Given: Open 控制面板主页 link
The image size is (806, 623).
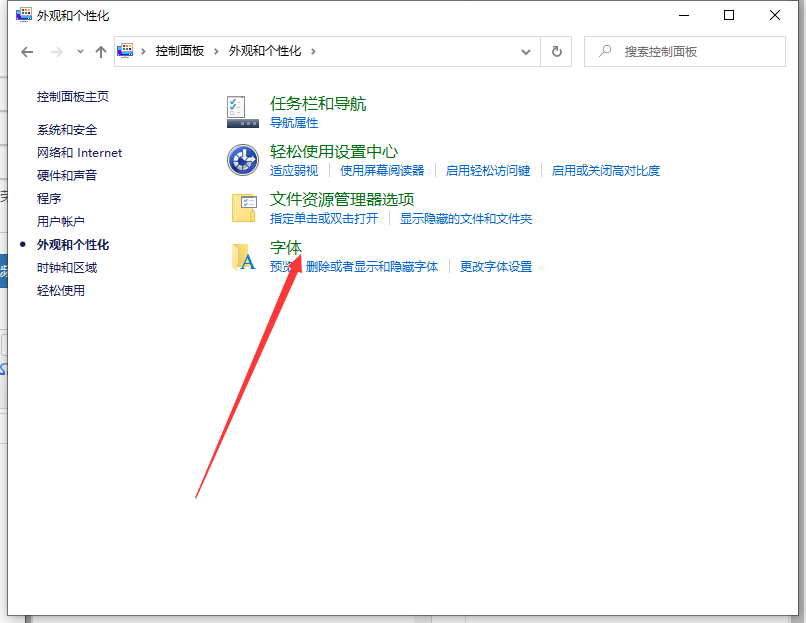Looking at the screenshot, I should [73, 97].
